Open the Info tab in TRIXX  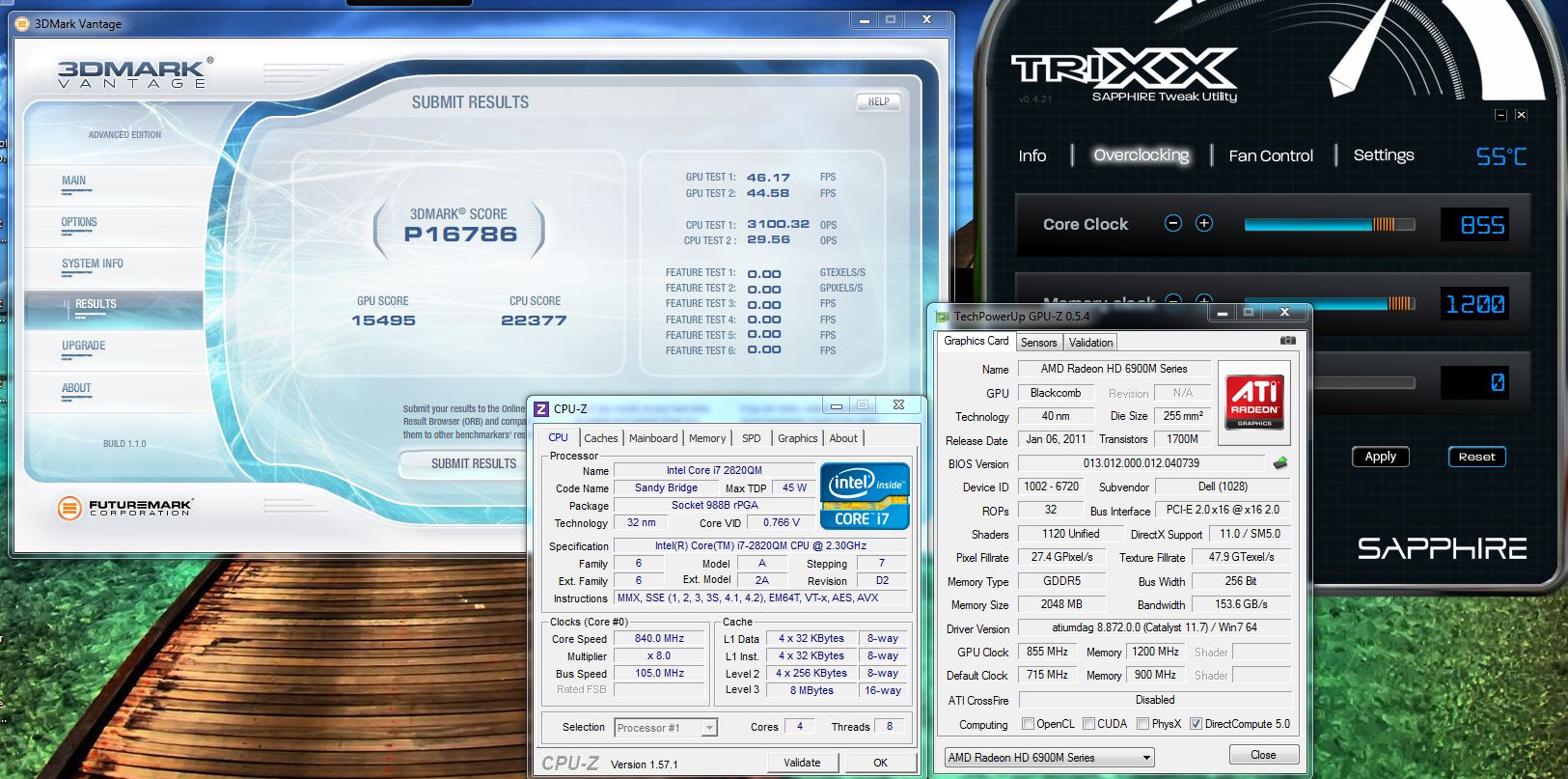tap(1032, 155)
